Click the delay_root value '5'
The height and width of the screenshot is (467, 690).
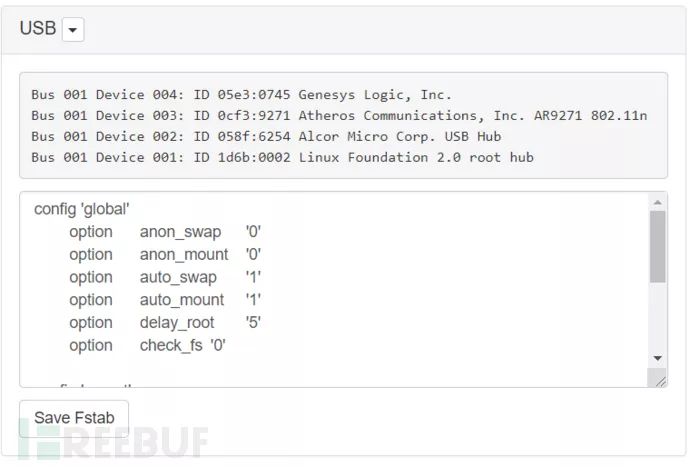click(x=253, y=322)
